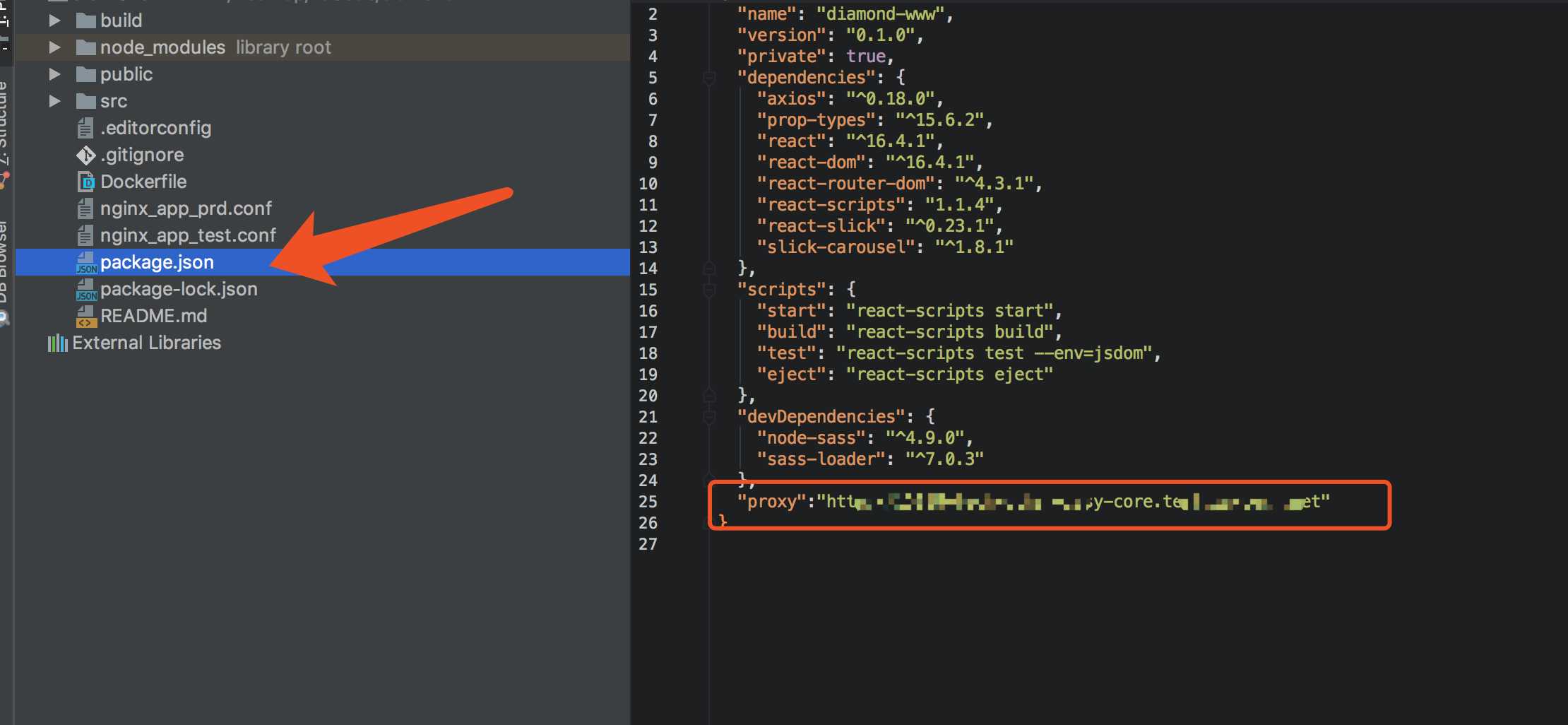Click the build folder icon
This screenshot has width=1568, height=725.
coord(85,20)
